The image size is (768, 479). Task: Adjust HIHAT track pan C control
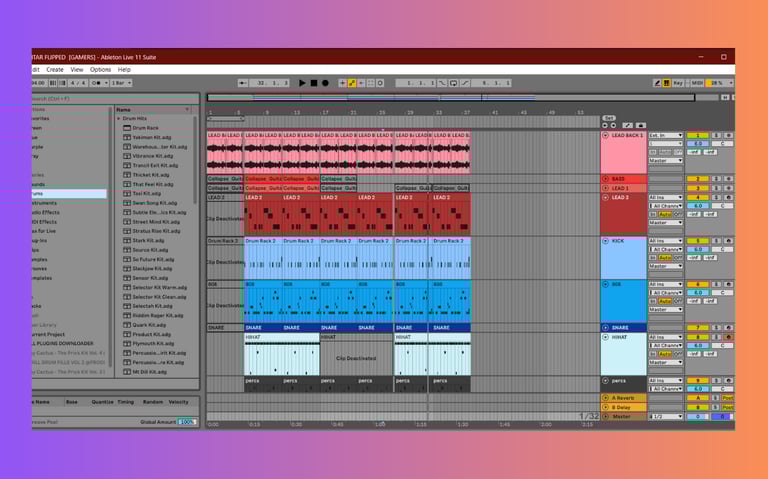pos(722,346)
